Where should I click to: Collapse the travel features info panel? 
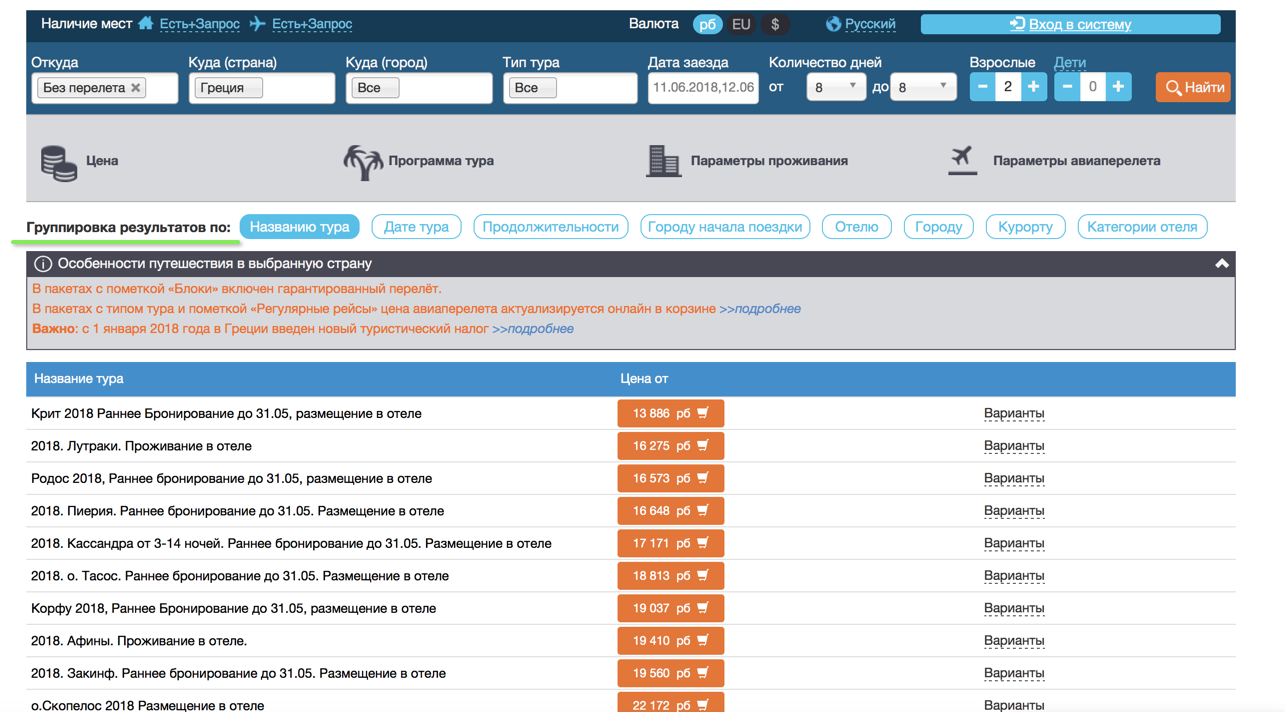[x=1221, y=264]
